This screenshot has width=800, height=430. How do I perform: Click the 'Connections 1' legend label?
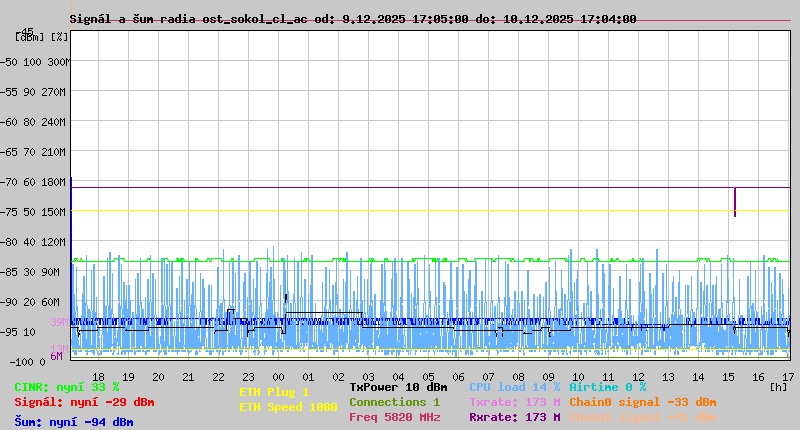[394, 402]
